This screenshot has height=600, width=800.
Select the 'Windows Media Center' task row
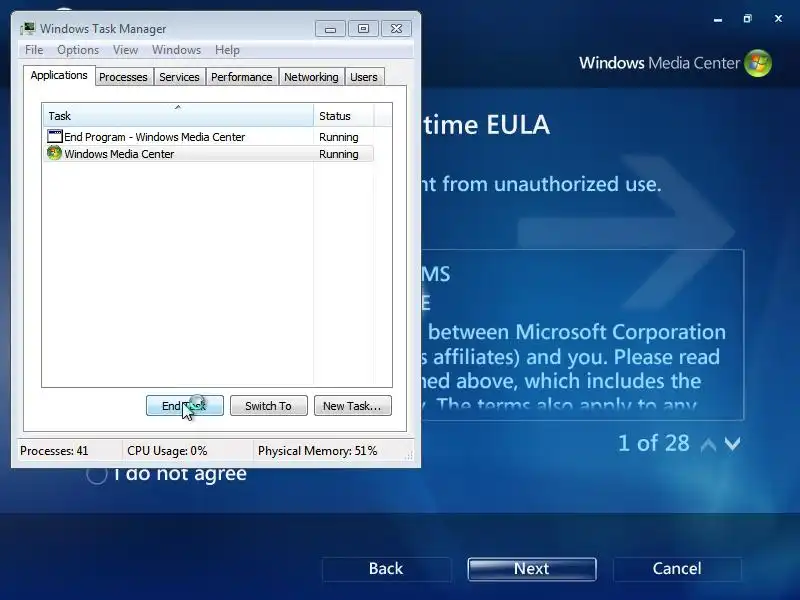[x=208, y=154]
